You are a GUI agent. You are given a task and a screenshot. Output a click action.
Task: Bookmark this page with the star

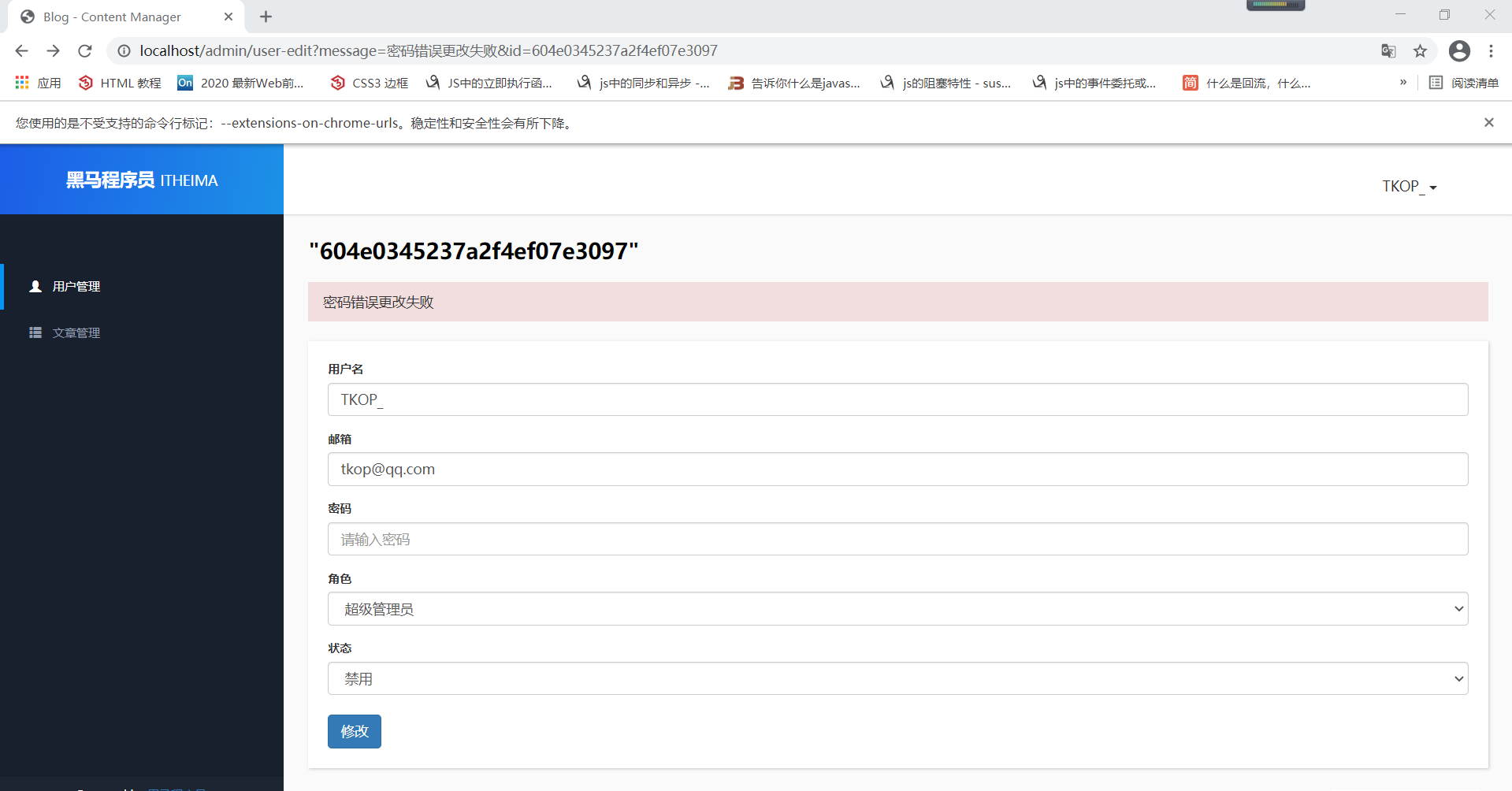point(1420,51)
